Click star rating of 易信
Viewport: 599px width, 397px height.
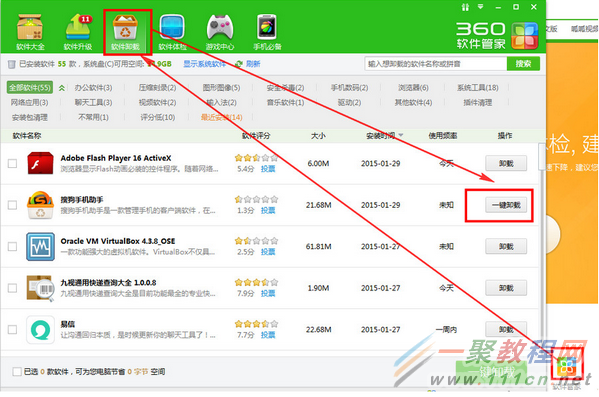click(256, 324)
